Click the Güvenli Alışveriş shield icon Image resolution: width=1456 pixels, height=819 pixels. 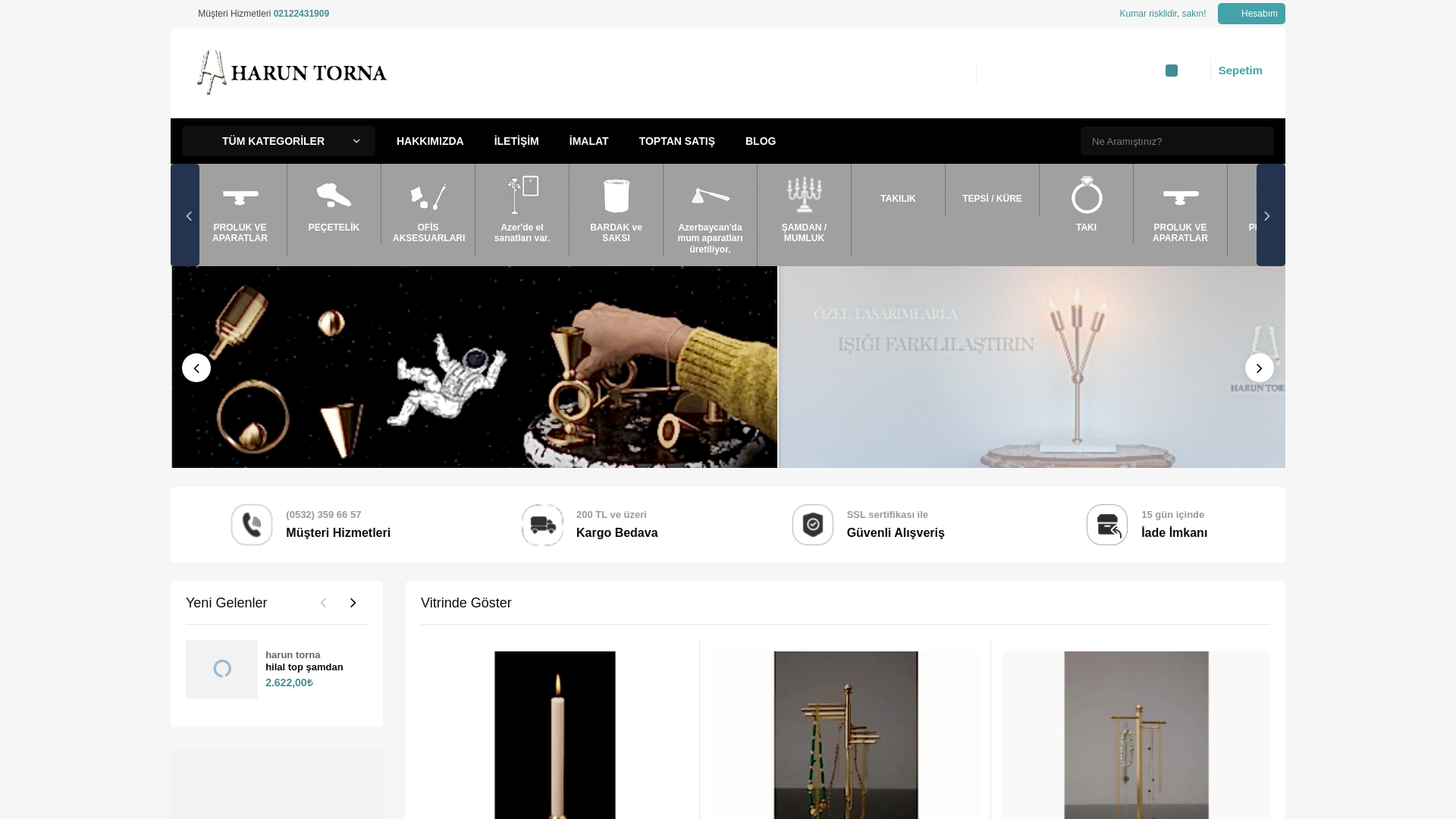coord(813,525)
